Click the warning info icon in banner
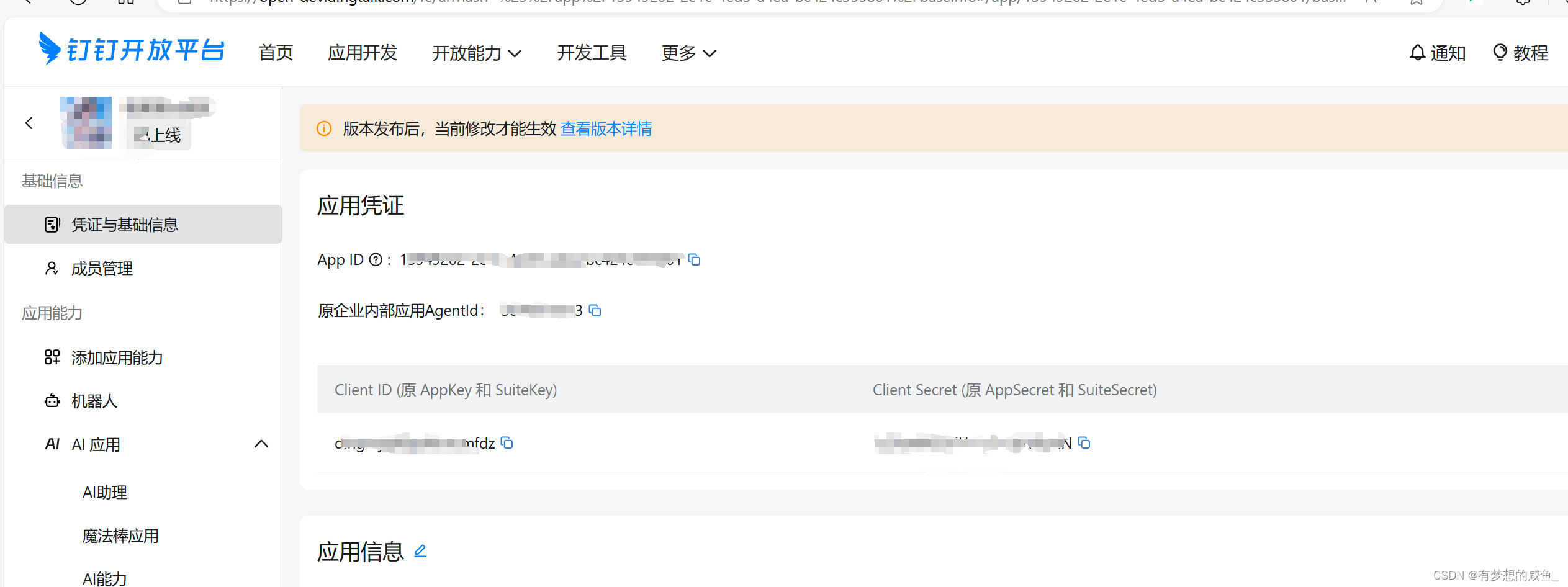This screenshot has height=587, width=1568. pos(324,128)
